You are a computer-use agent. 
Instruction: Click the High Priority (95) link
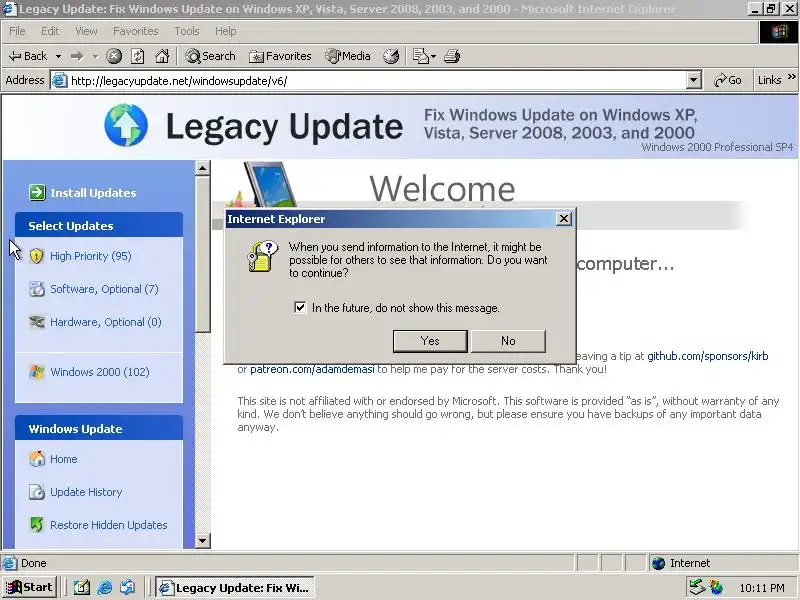point(90,256)
